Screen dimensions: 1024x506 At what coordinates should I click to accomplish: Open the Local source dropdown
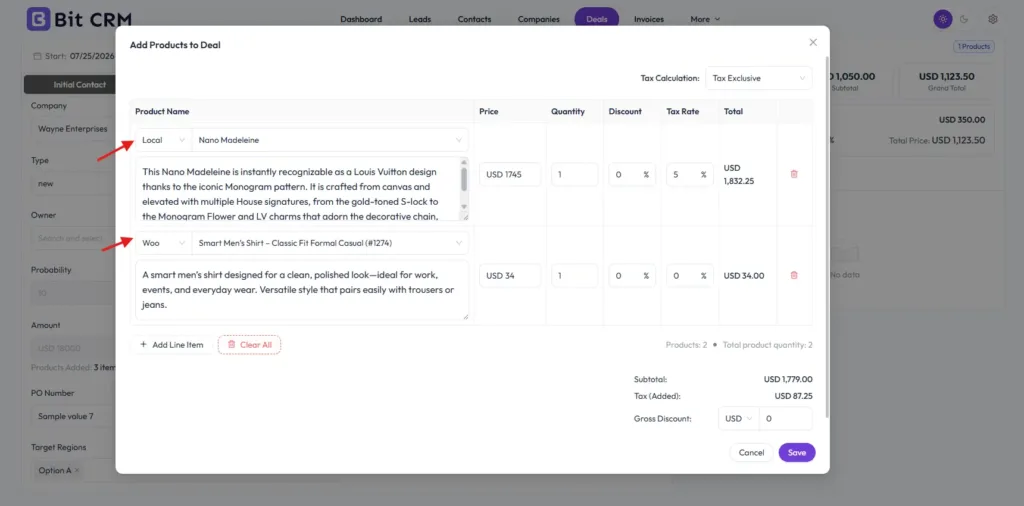[x=164, y=140]
